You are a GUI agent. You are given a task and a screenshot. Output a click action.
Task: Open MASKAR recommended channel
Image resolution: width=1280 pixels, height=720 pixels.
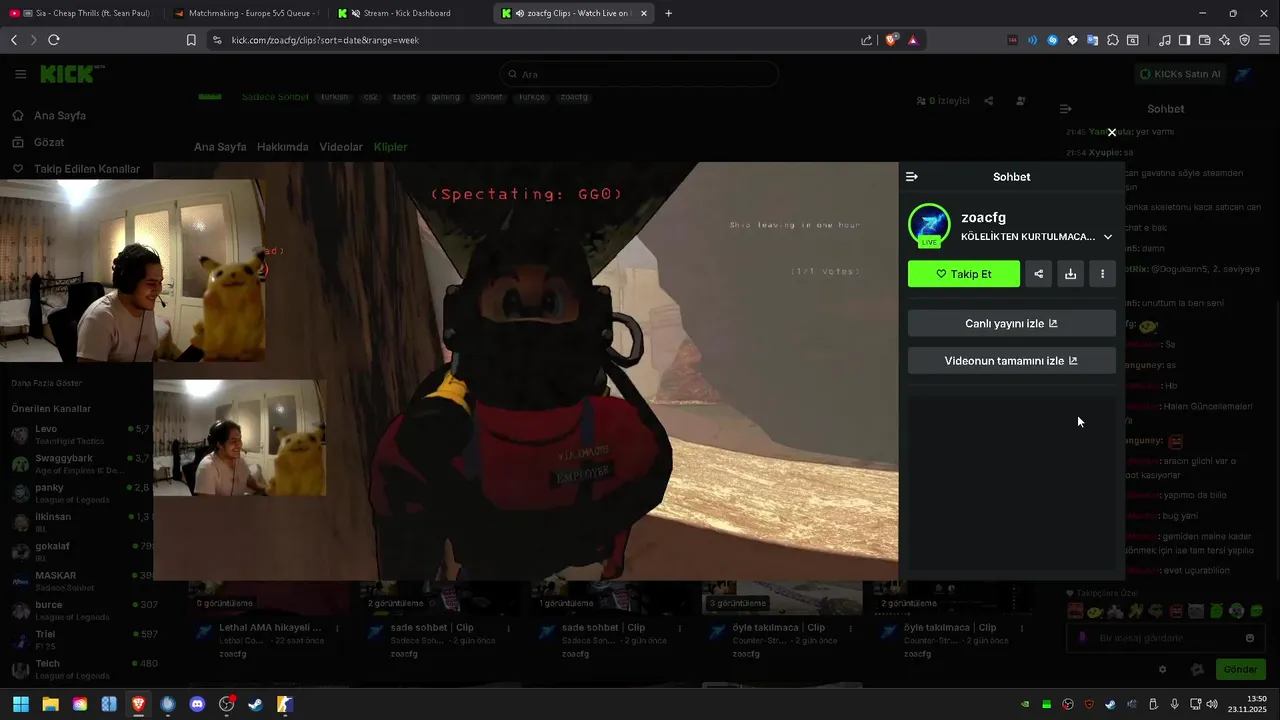coord(80,581)
